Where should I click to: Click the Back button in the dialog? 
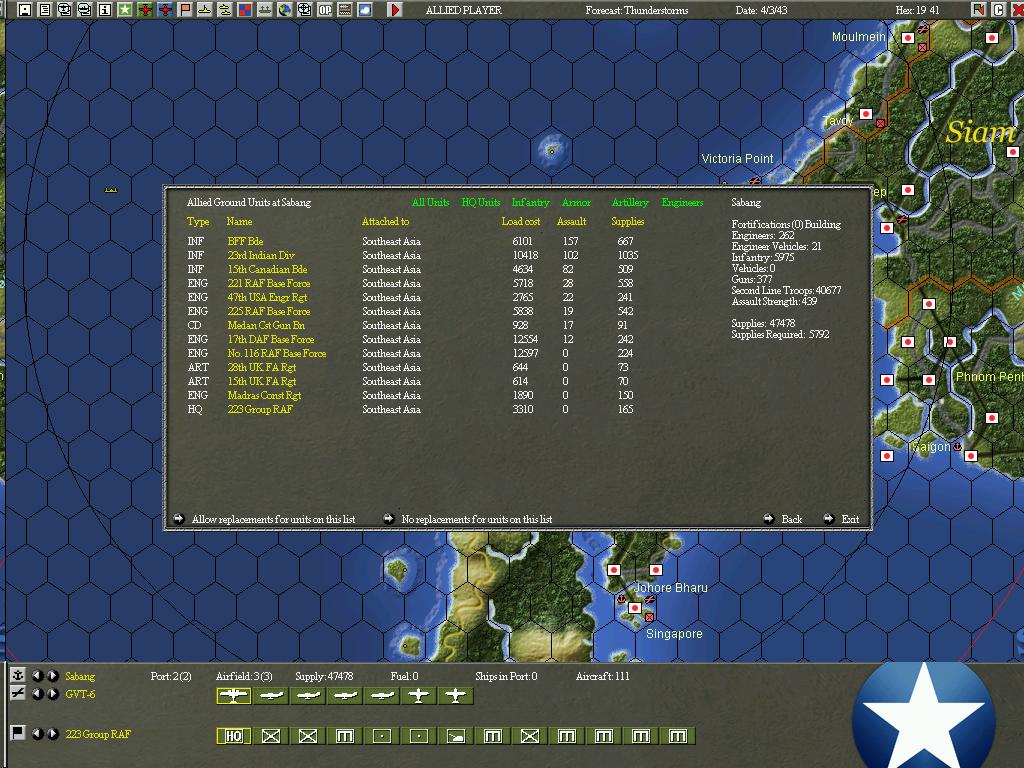[x=783, y=519]
